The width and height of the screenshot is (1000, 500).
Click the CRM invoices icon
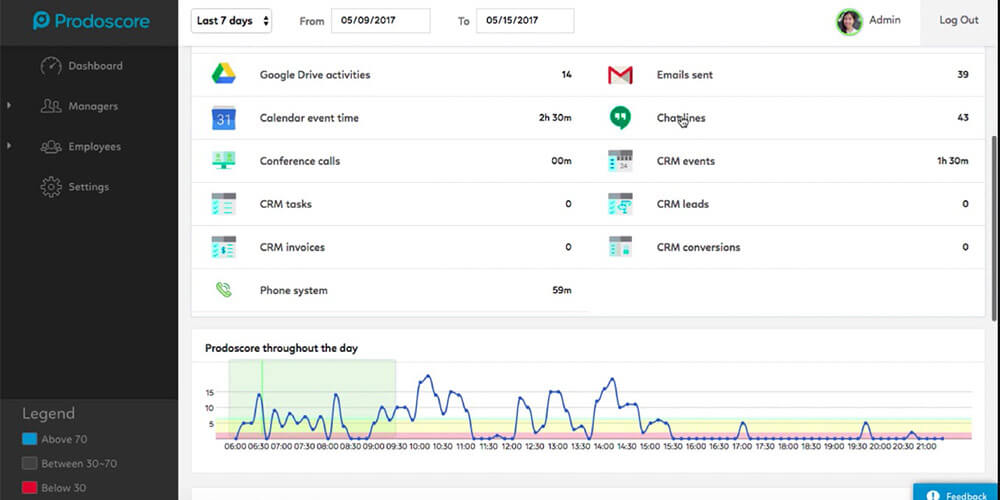click(x=224, y=247)
